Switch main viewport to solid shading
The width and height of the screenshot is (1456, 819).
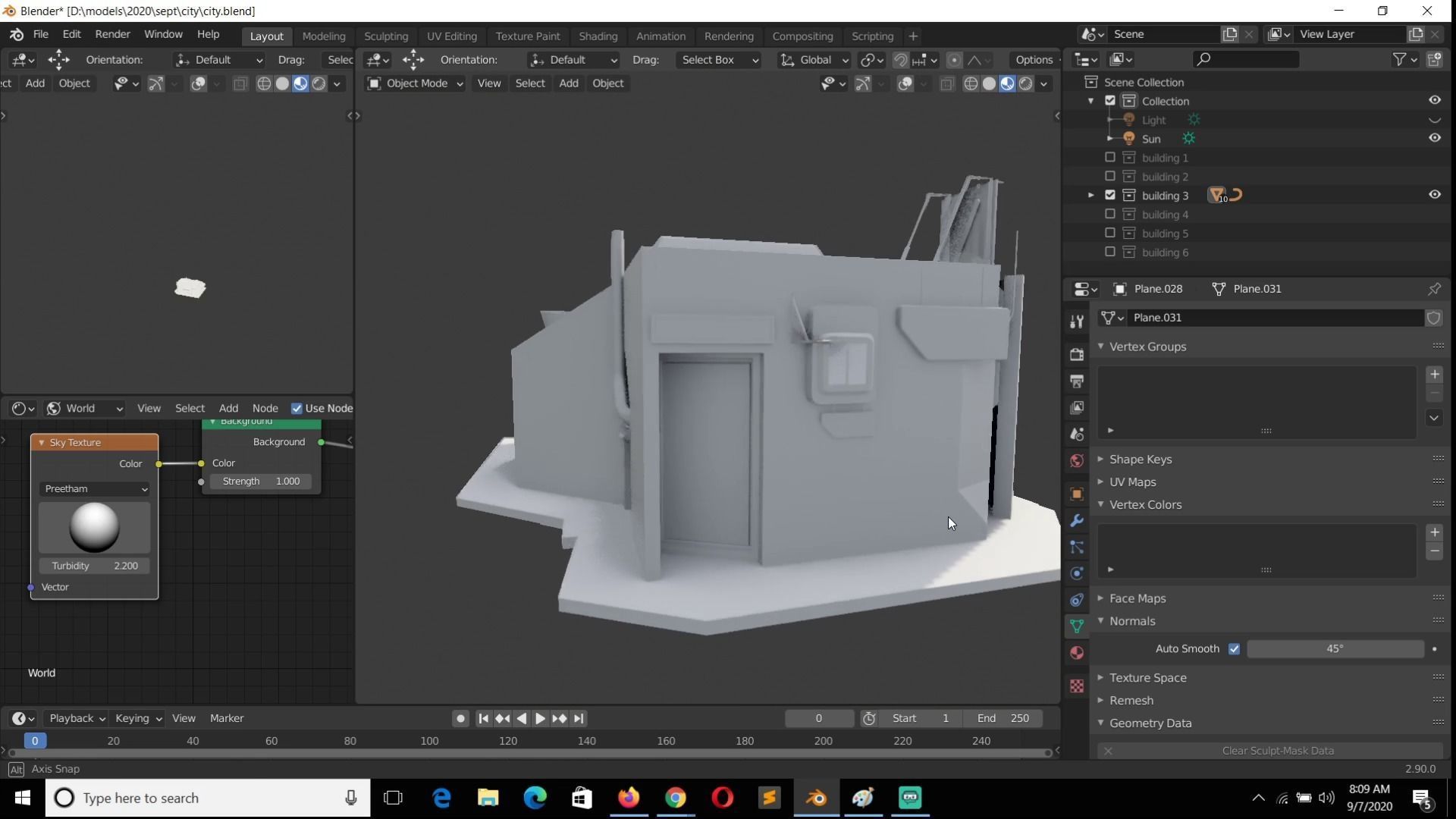pyautogui.click(x=989, y=84)
